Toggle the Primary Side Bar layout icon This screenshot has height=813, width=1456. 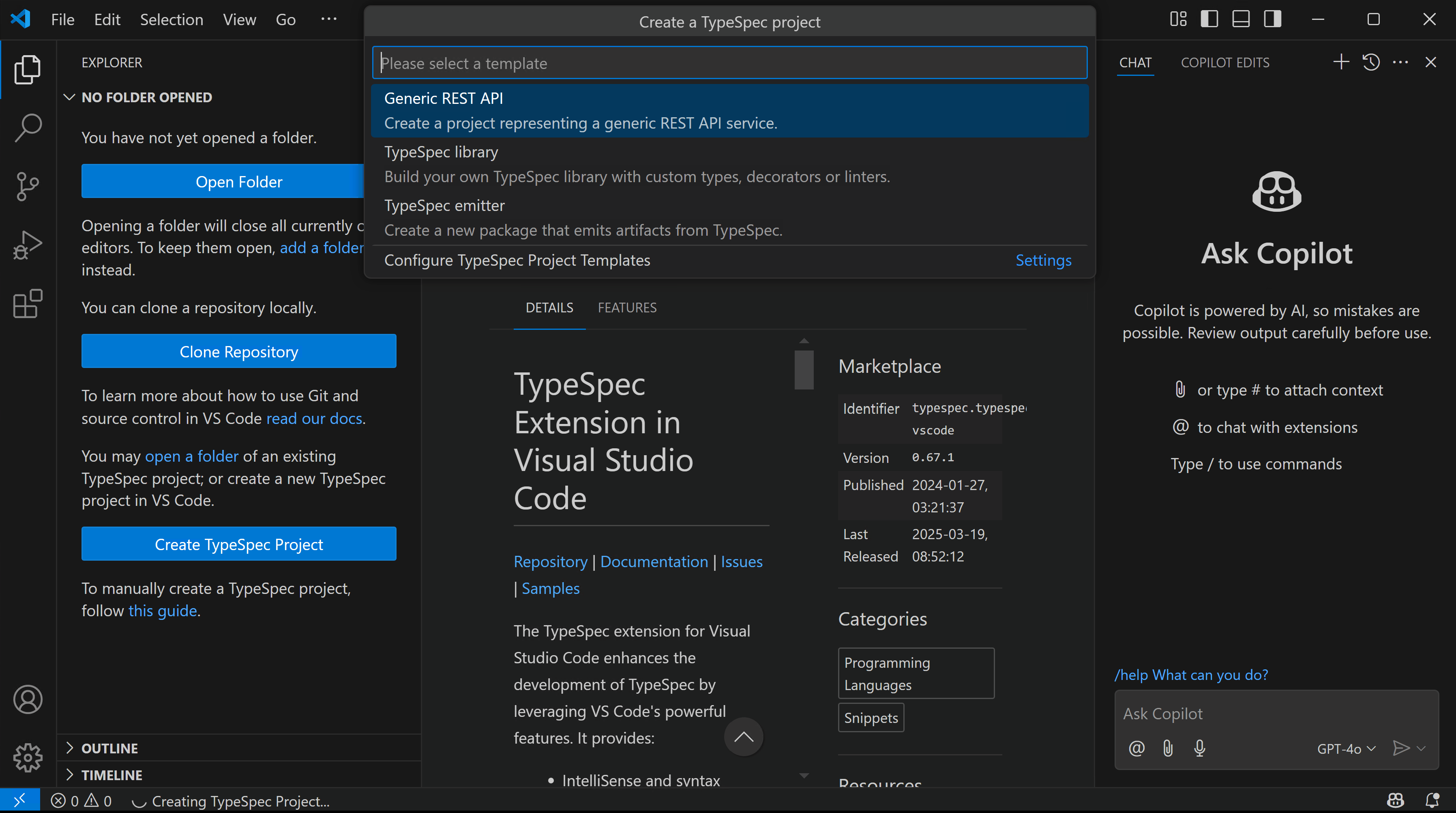click(1209, 19)
